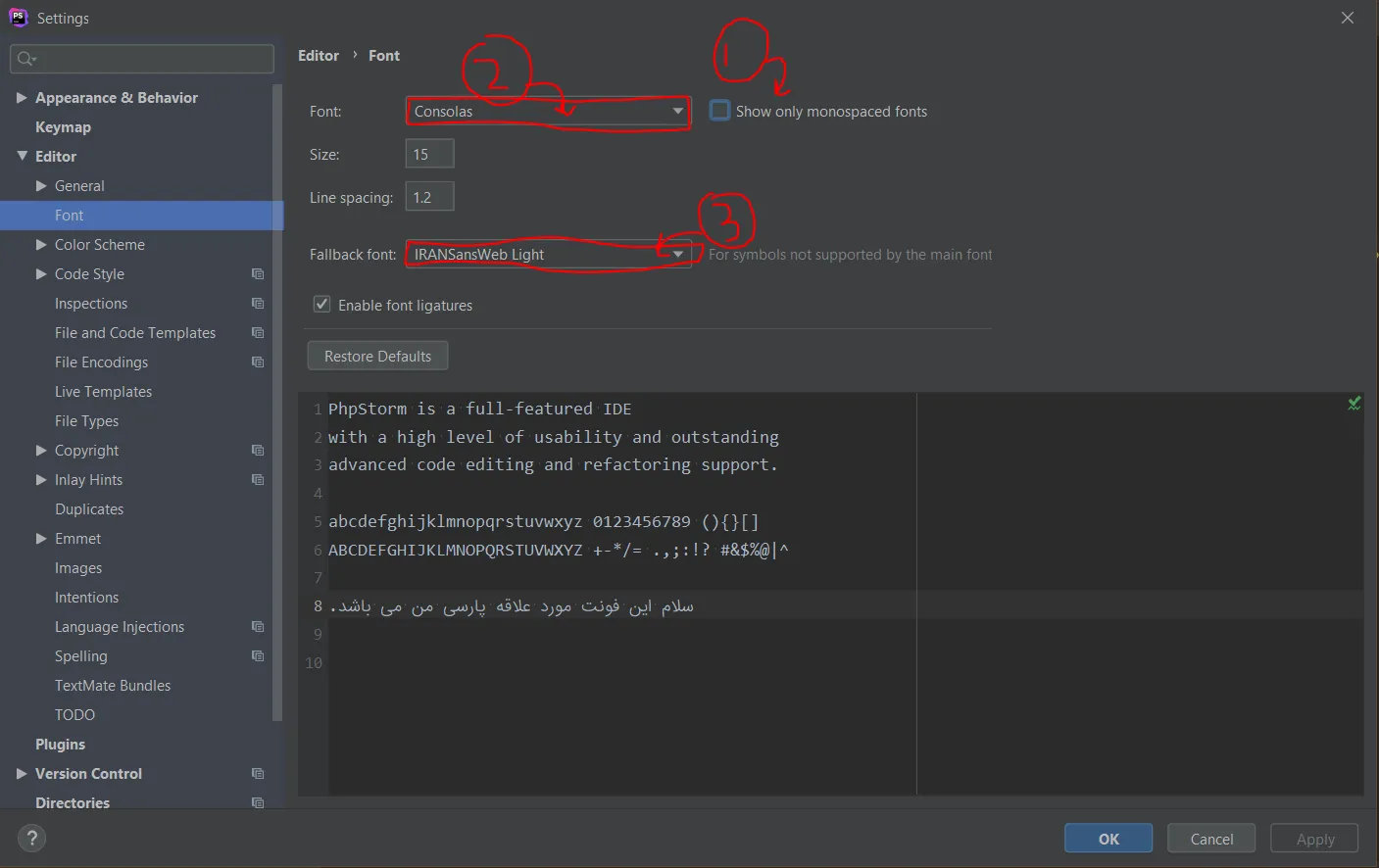1379x868 pixels.
Task: Click the project-level icon beside Code Style
Action: click(x=258, y=274)
